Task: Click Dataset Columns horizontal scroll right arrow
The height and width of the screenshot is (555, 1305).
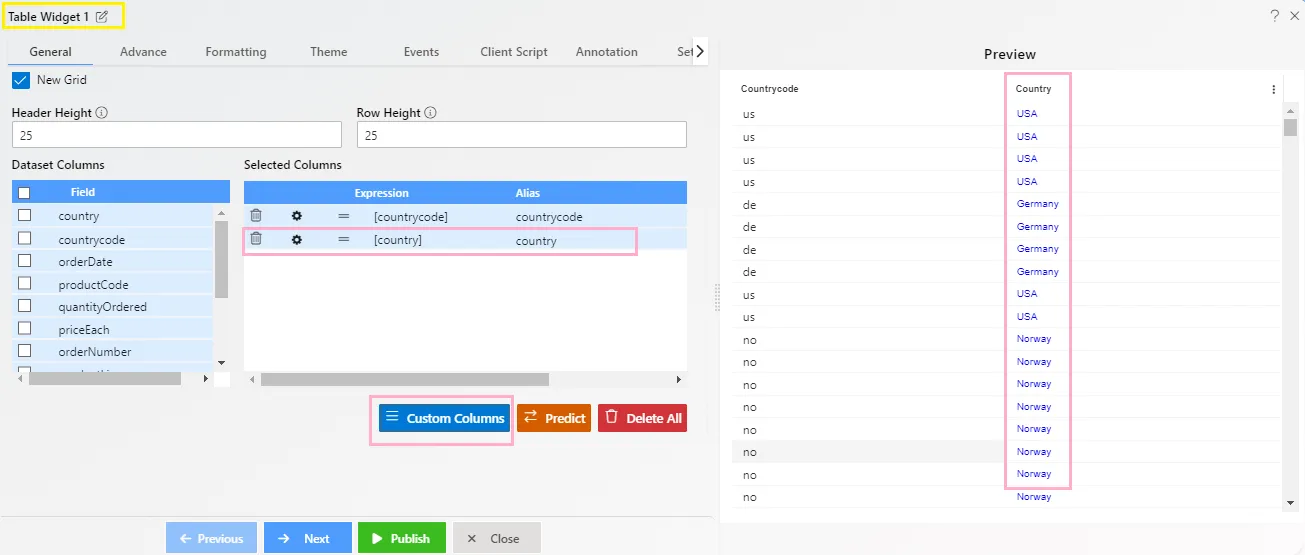Action: tap(206, 379)
